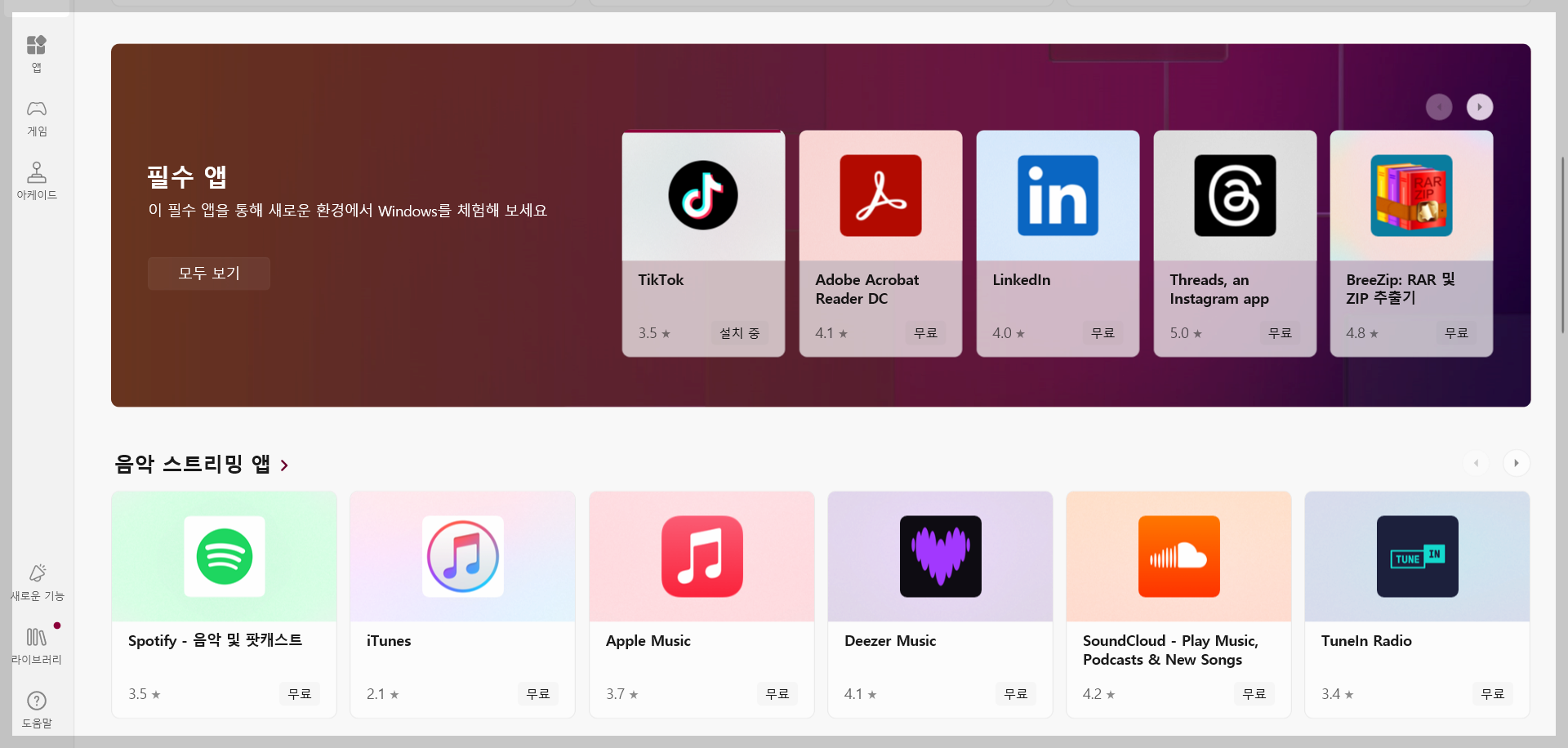Click the iTunes app icon
The height and width of the screenshot is (748, 1568).
[x=463, y=556]
